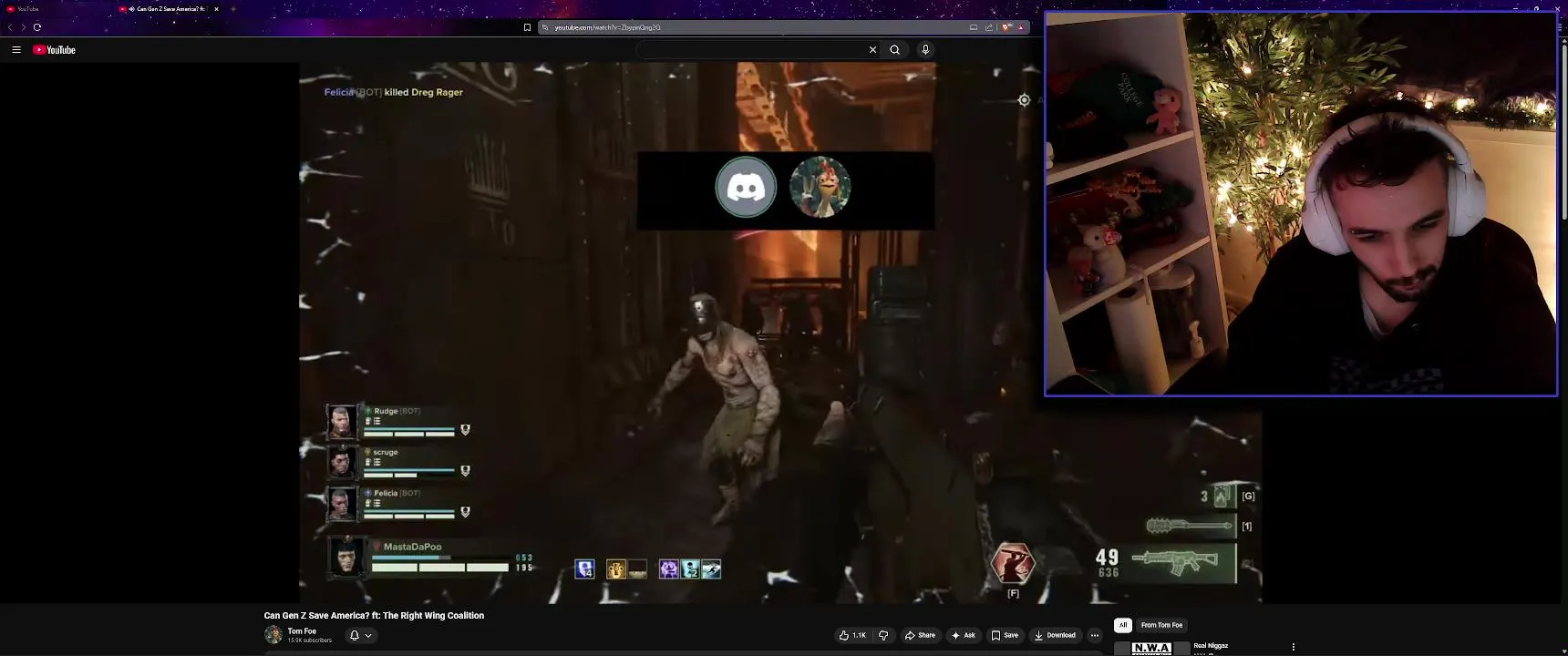
Task: Click the share page icon in the address bar
Action: [989, 27]
